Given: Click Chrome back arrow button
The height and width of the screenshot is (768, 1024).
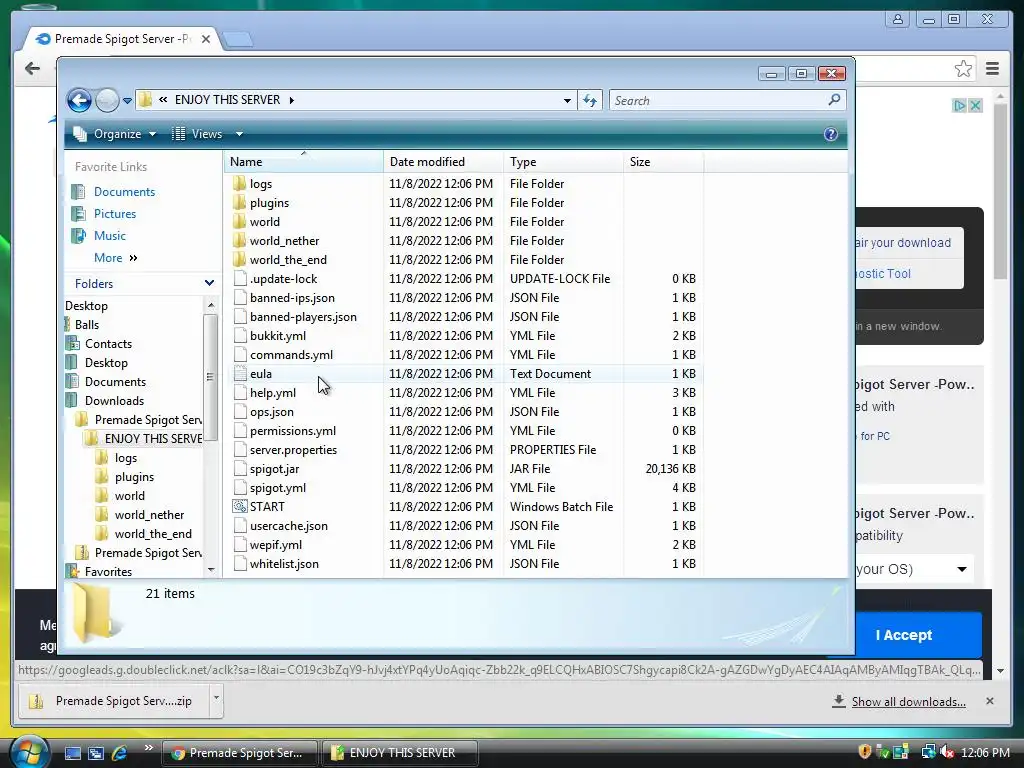Looking at the screenshot, I should click(32, 69).
